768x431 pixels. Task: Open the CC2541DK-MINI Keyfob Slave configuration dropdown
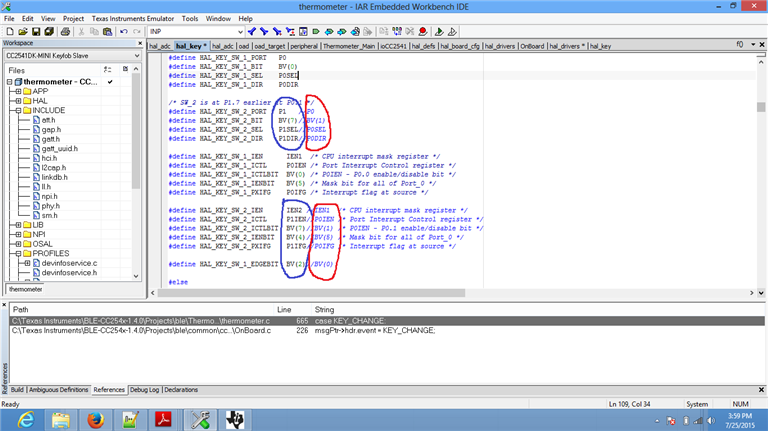(x=137, y=56)
